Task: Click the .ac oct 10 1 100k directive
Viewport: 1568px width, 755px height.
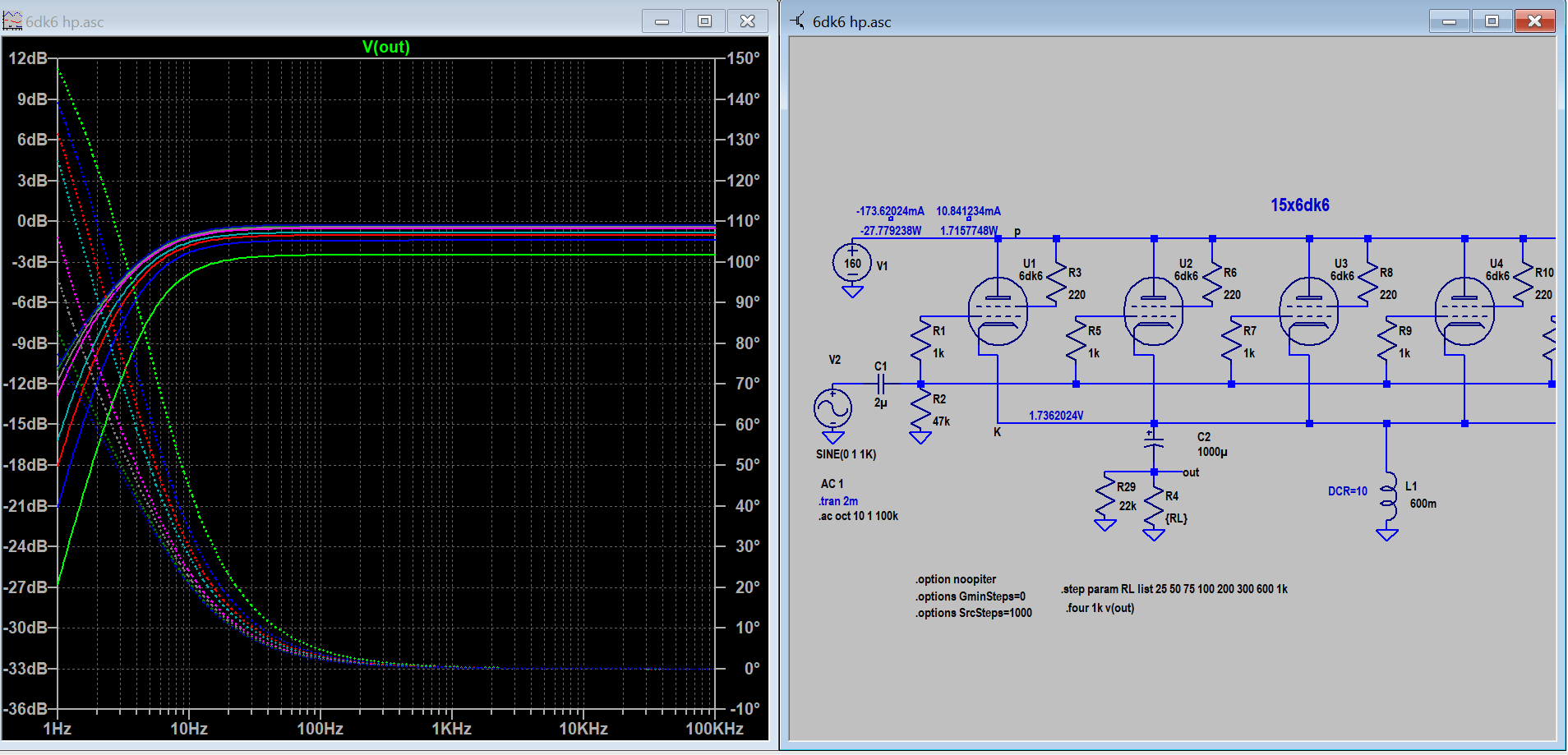Action: pos(858,516)
